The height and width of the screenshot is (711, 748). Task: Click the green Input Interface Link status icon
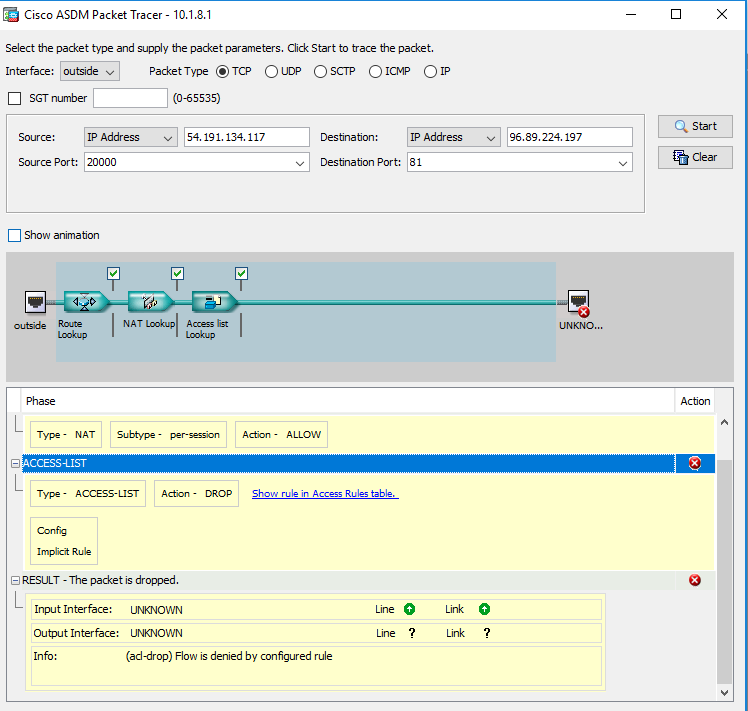484,609
